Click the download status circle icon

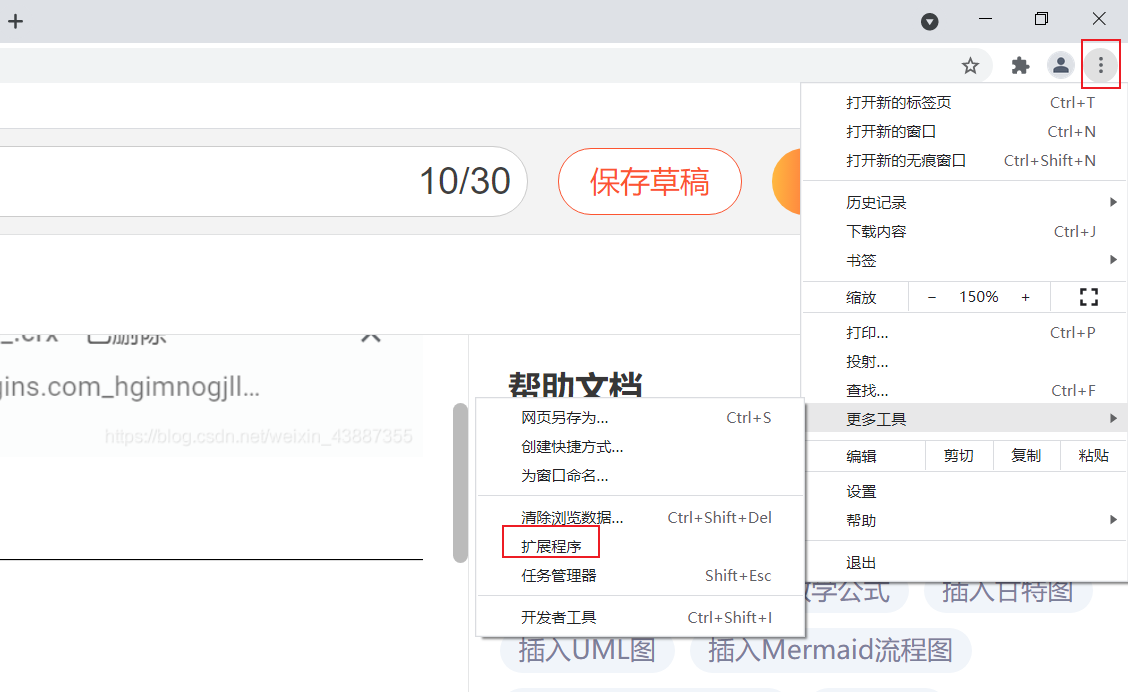929,20
